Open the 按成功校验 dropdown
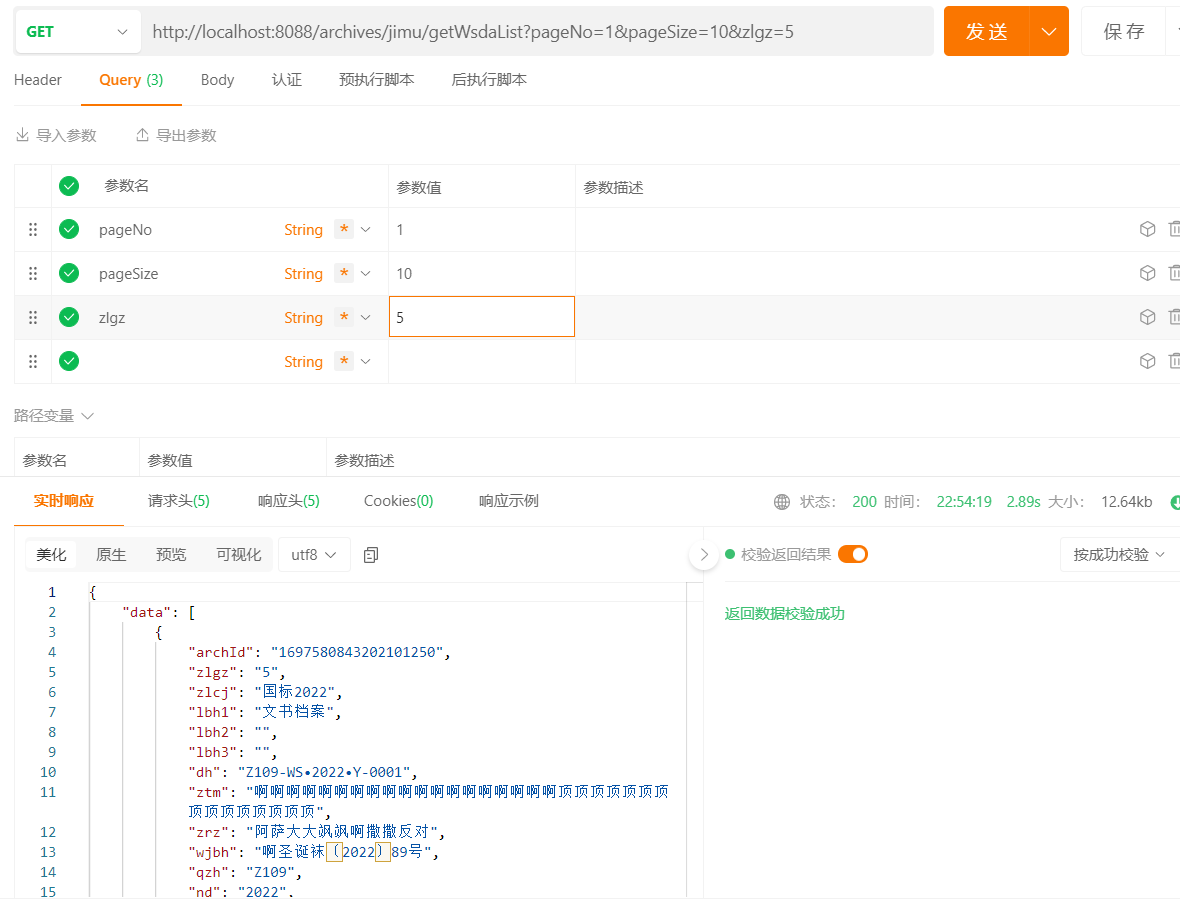Screen dimensions: 1180x903 click(x=1119, y=555)
